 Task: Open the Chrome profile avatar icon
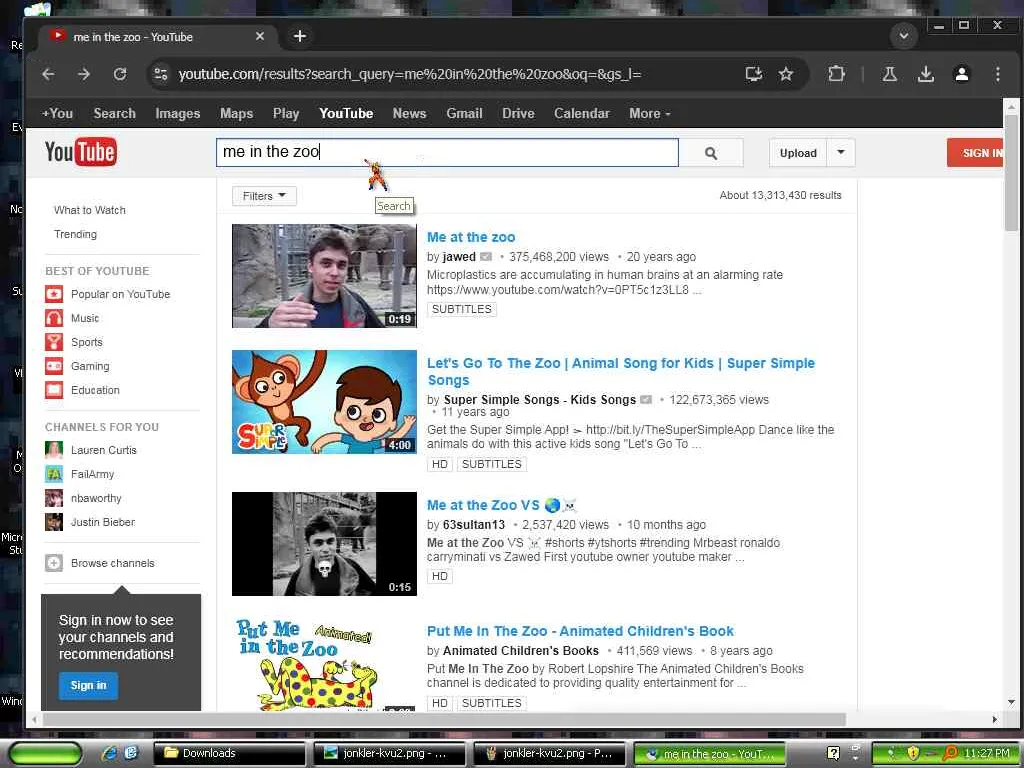tap(961, 74)
